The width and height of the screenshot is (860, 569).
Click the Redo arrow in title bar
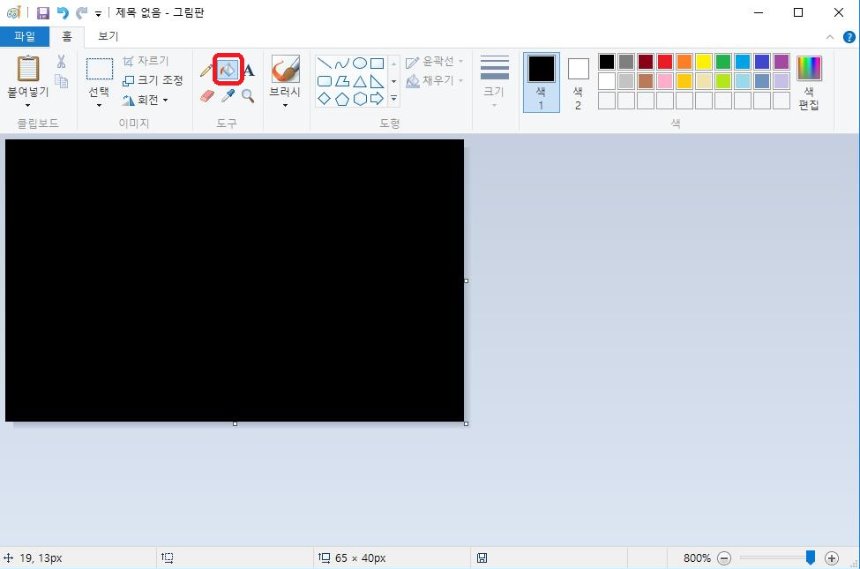click(x=82, y=13)
